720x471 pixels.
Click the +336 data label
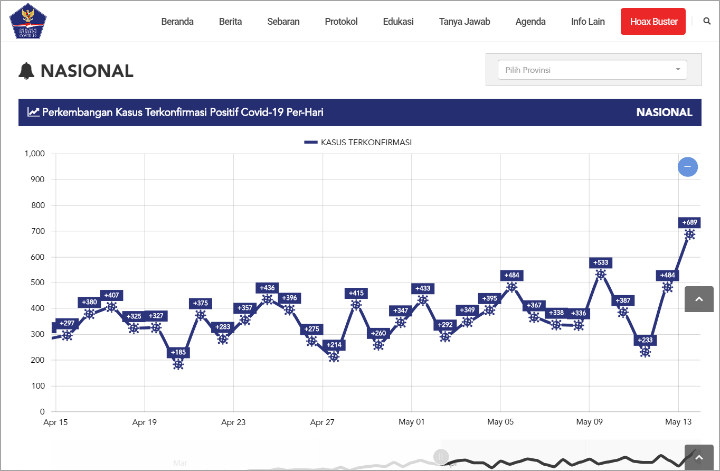[x=579, y=313]
